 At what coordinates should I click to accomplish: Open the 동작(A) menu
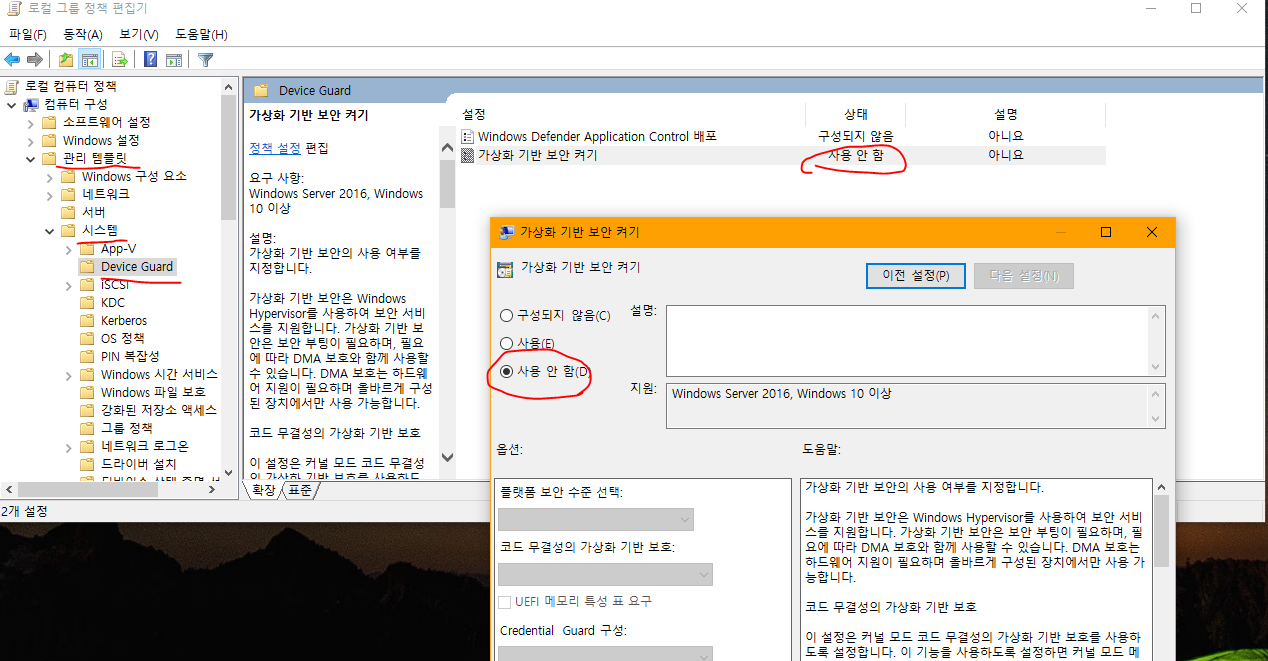pyautogui.click(x=83, y=34)
